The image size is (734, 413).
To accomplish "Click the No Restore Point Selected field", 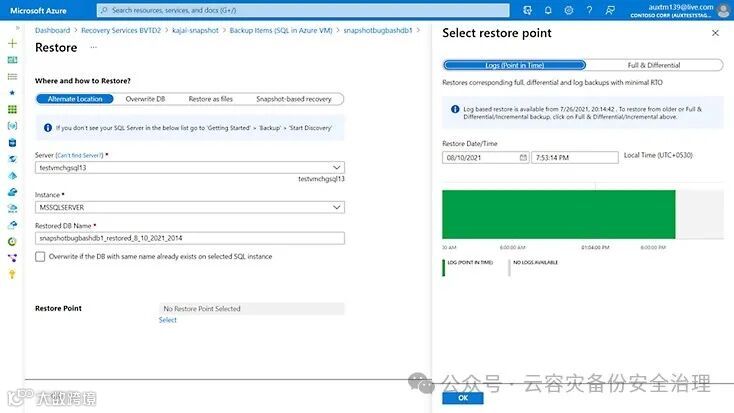I will (x=252, y=309).
